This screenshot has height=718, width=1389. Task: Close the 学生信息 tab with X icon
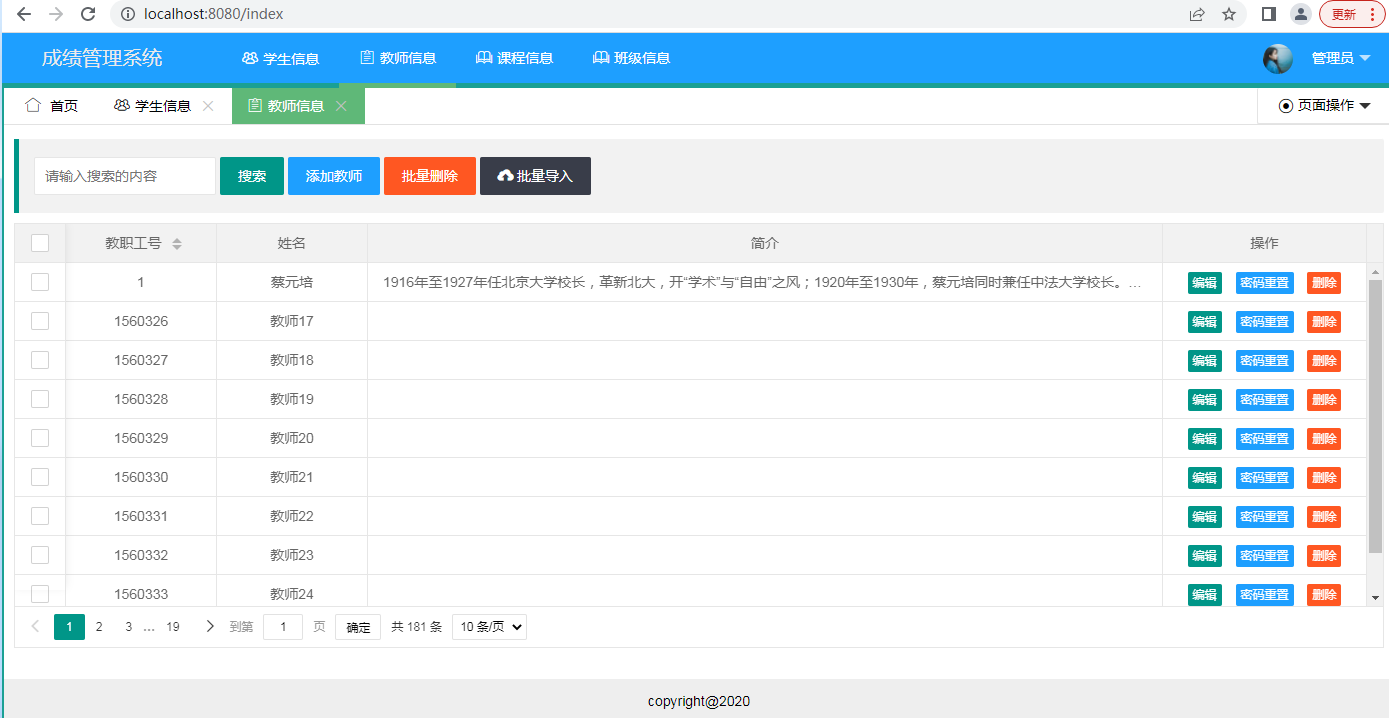(x=208, y=106)
